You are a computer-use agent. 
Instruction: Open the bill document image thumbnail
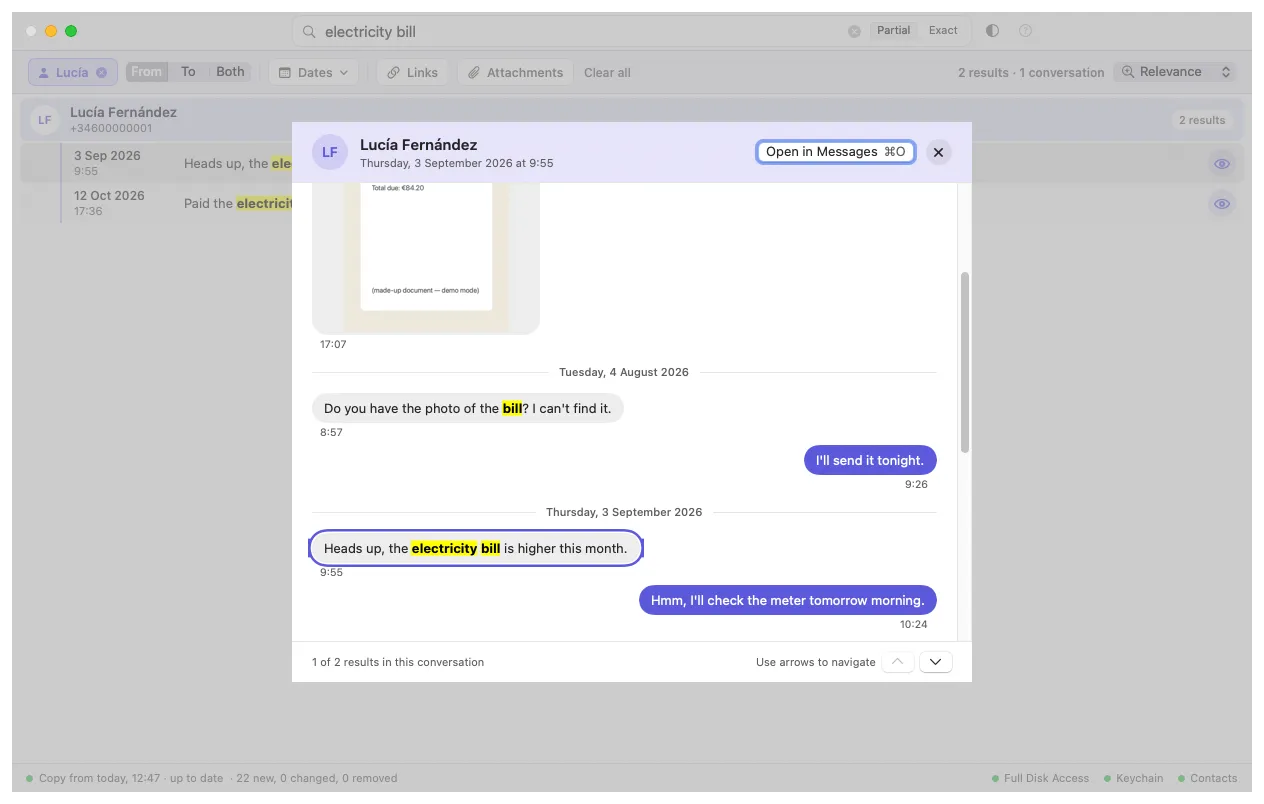click(426, 258)
